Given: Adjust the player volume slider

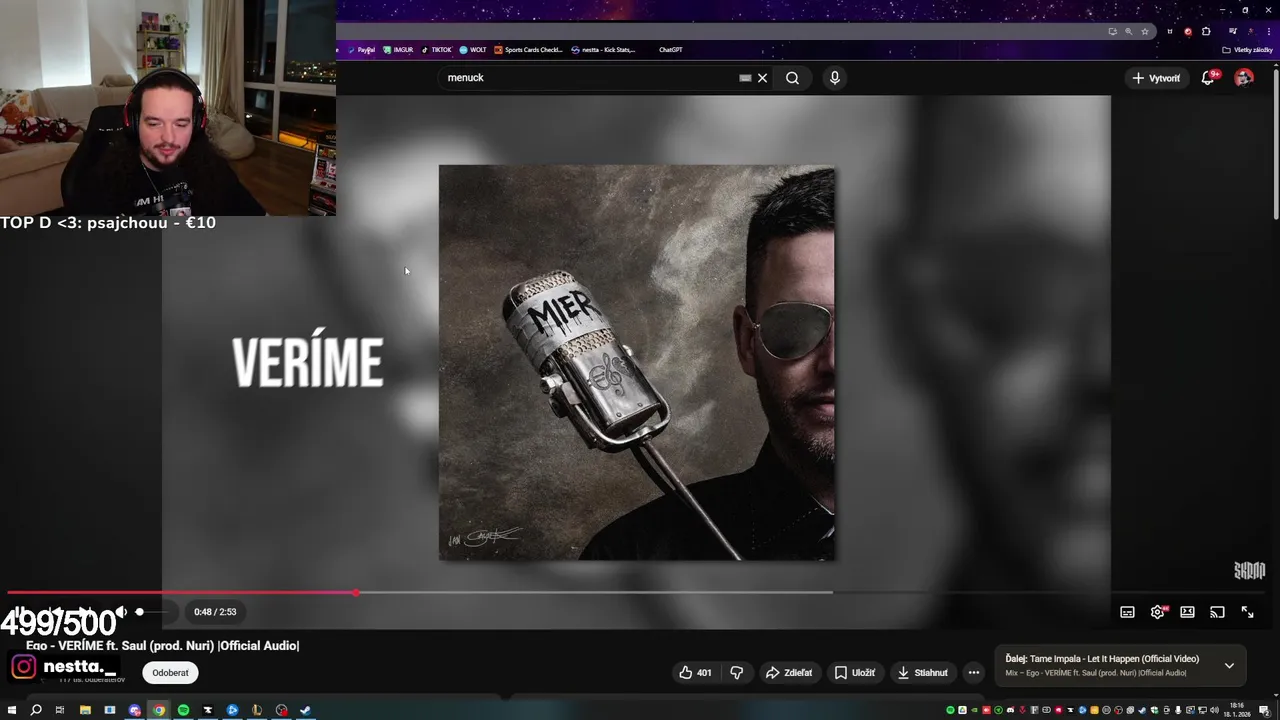Looking at the screenshot, I should [154, 612].
